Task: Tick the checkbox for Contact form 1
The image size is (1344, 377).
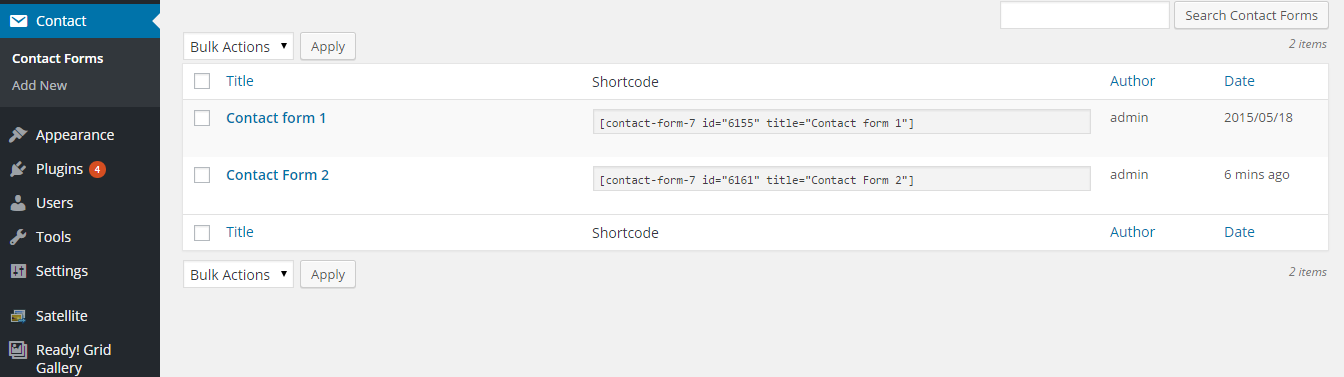Action: pos(202,118)
